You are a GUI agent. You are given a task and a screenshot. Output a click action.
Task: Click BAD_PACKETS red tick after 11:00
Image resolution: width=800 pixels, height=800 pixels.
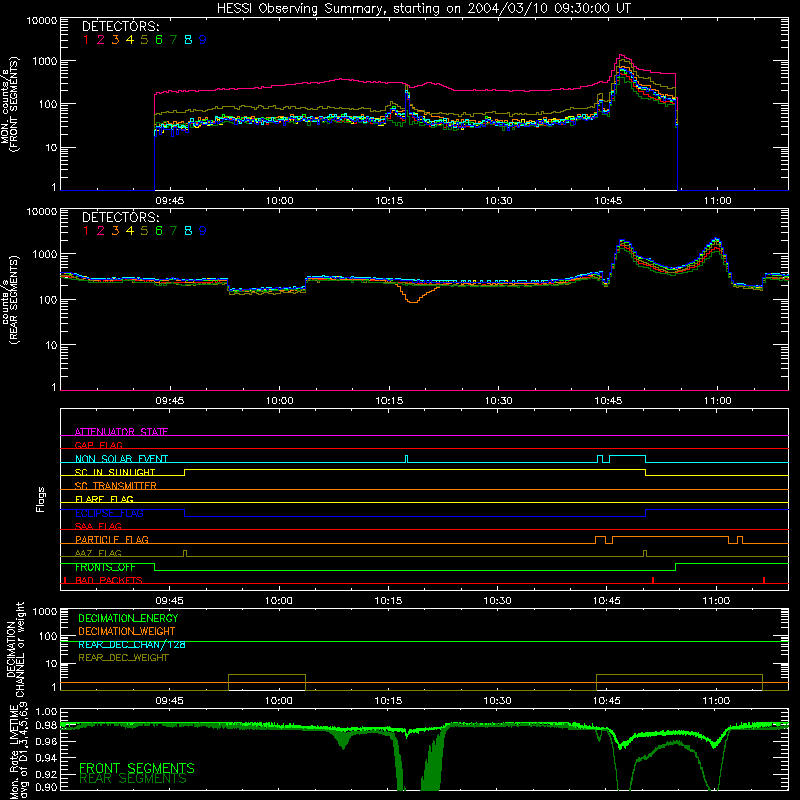coord(764,580)
